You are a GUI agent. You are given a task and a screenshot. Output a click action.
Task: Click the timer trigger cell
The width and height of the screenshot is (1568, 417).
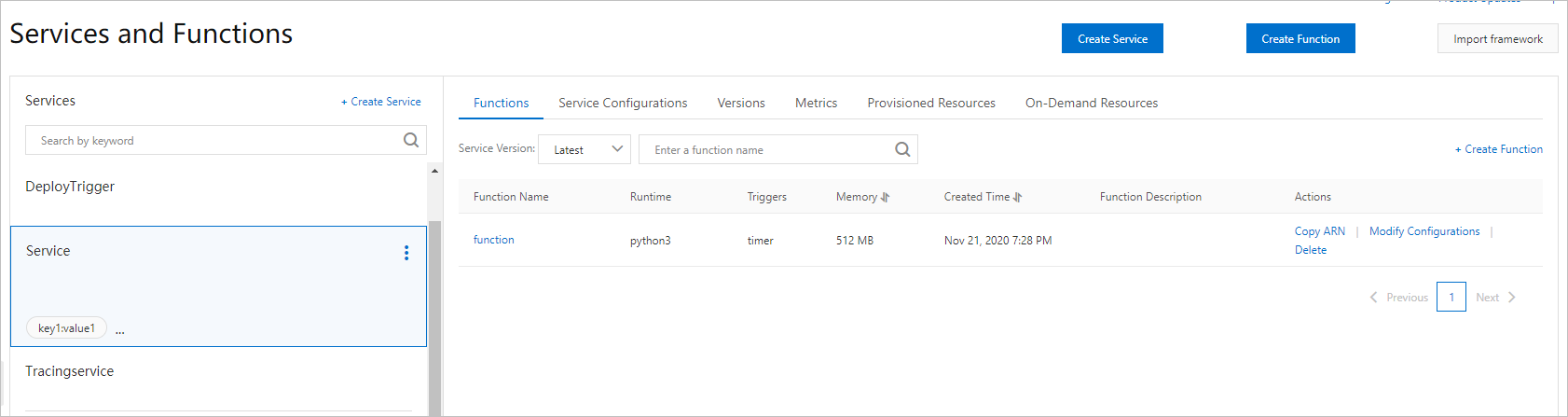(x=761, y=241)
